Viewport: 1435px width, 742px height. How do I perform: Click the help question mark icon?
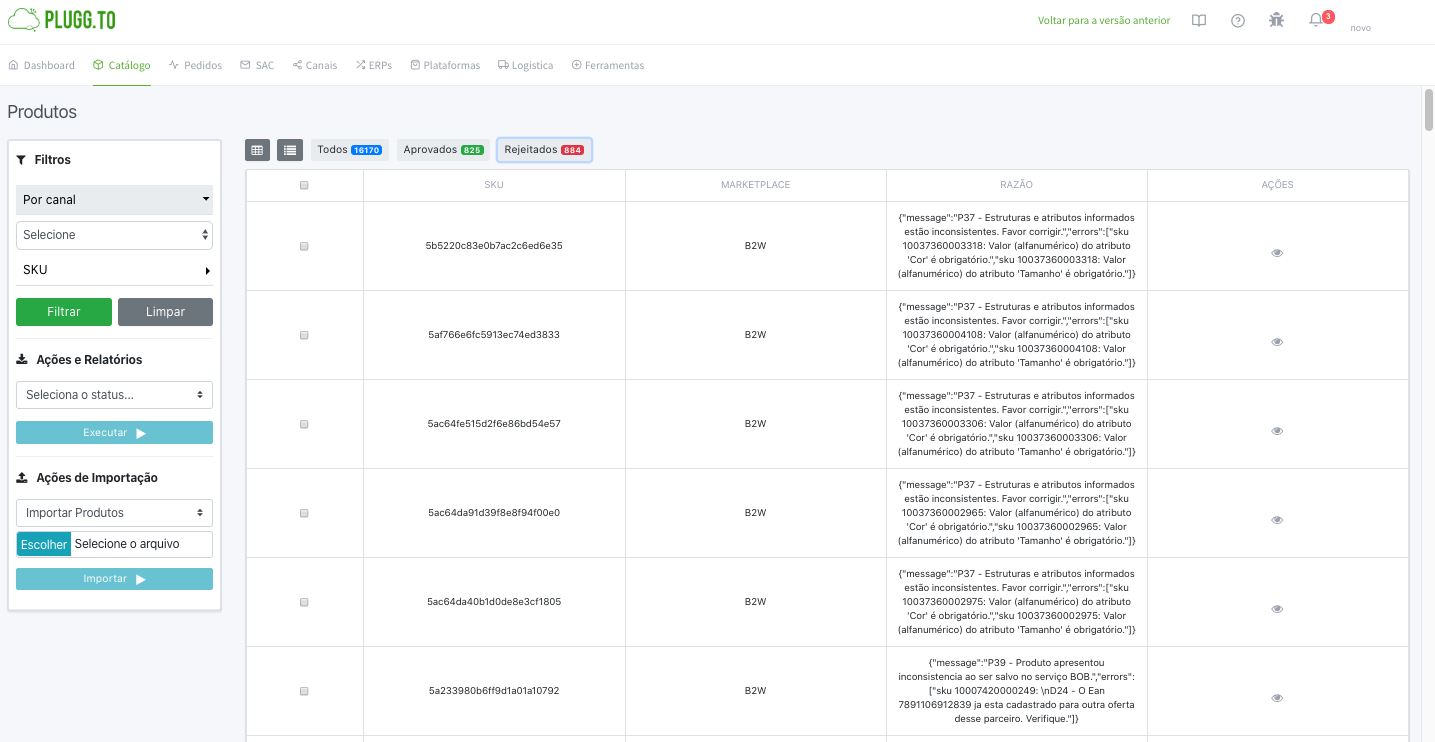tap(1237, 20)
